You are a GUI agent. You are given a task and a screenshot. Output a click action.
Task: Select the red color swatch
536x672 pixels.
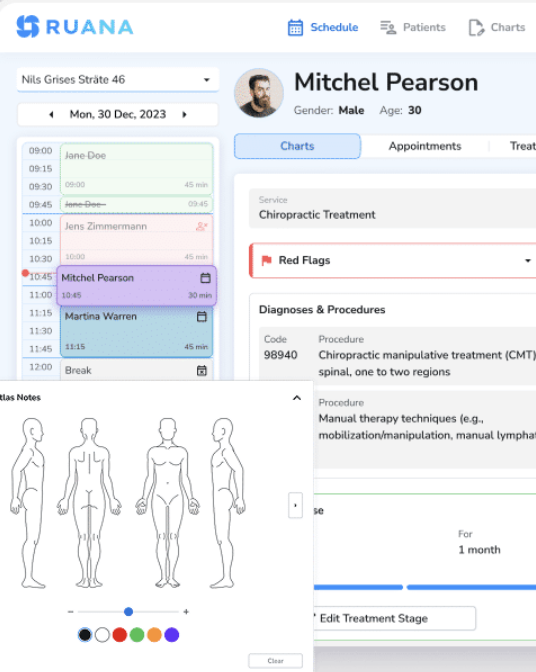pos(120,635)
